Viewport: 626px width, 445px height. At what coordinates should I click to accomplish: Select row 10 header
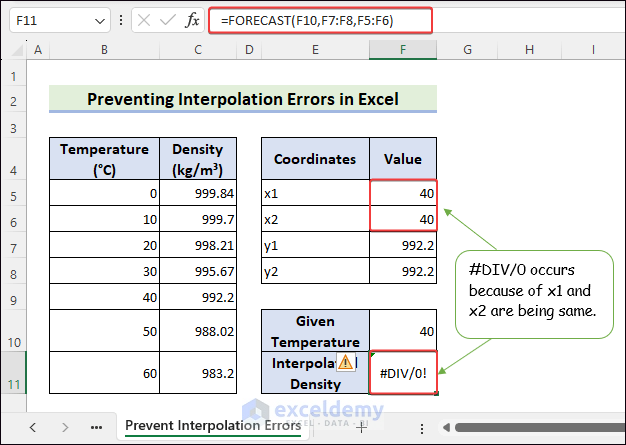[x=14, y=331]
